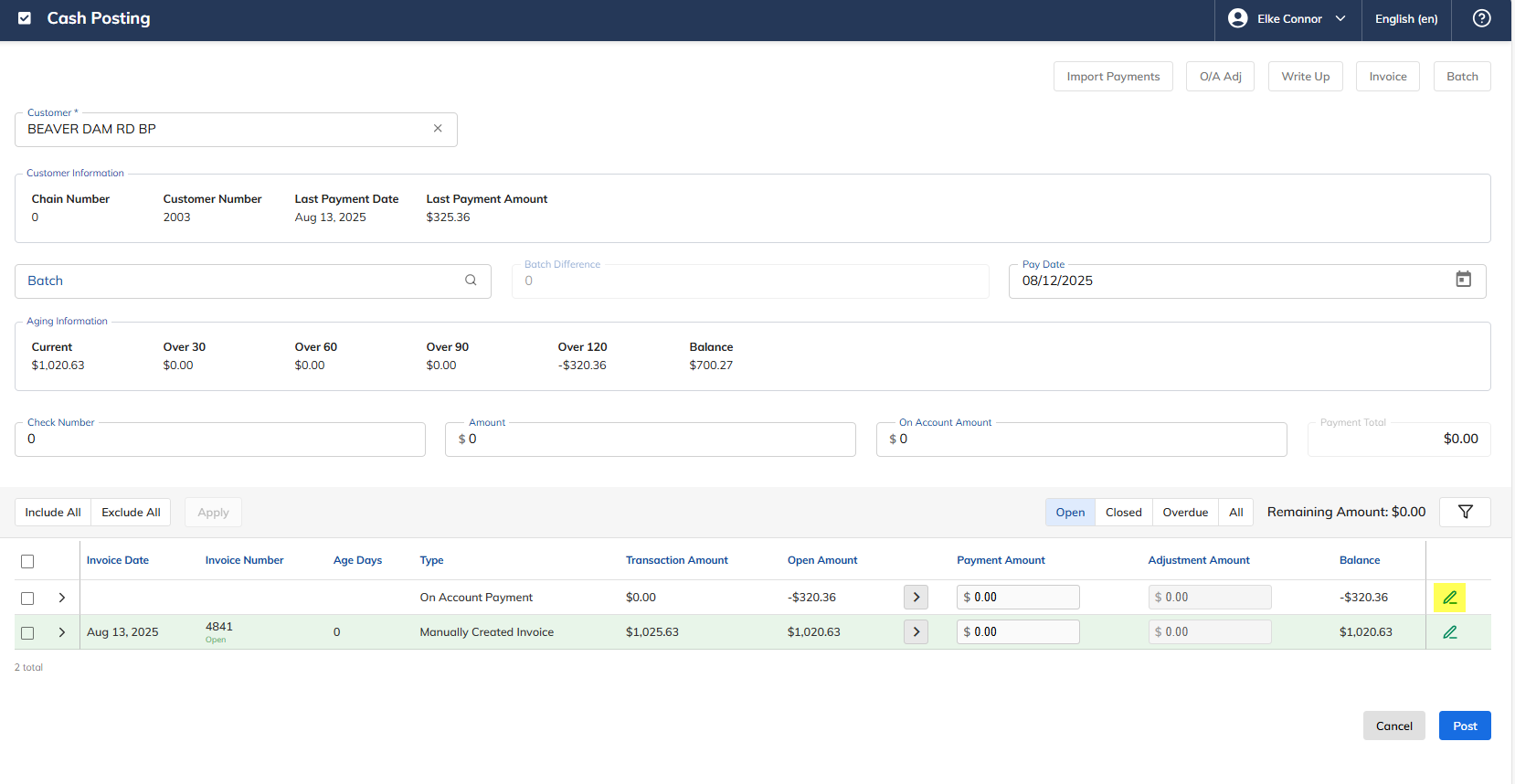Open the English (en) language selector
1515x784 pixels.
(x=1406, y=19)
